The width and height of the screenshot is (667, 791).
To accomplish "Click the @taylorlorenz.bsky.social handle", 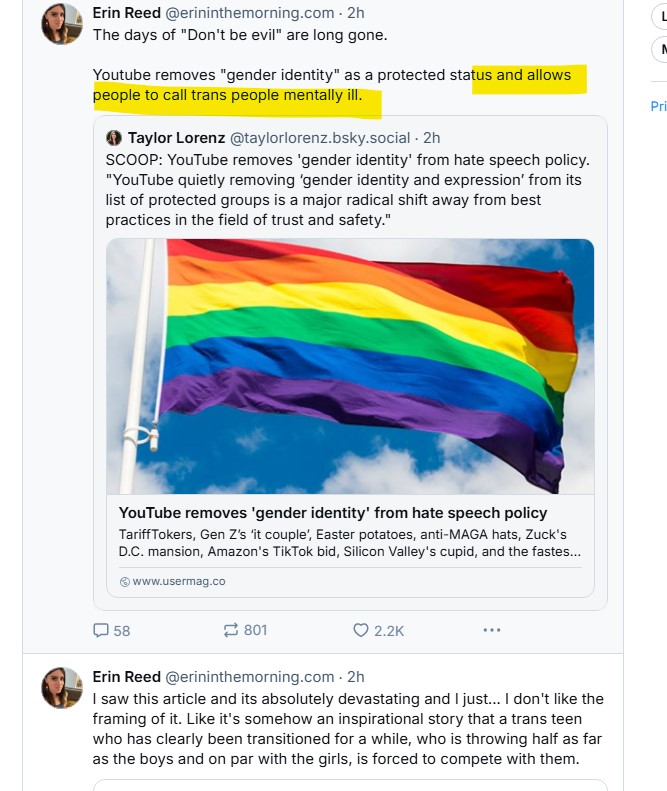I will (x=320, y=138).
